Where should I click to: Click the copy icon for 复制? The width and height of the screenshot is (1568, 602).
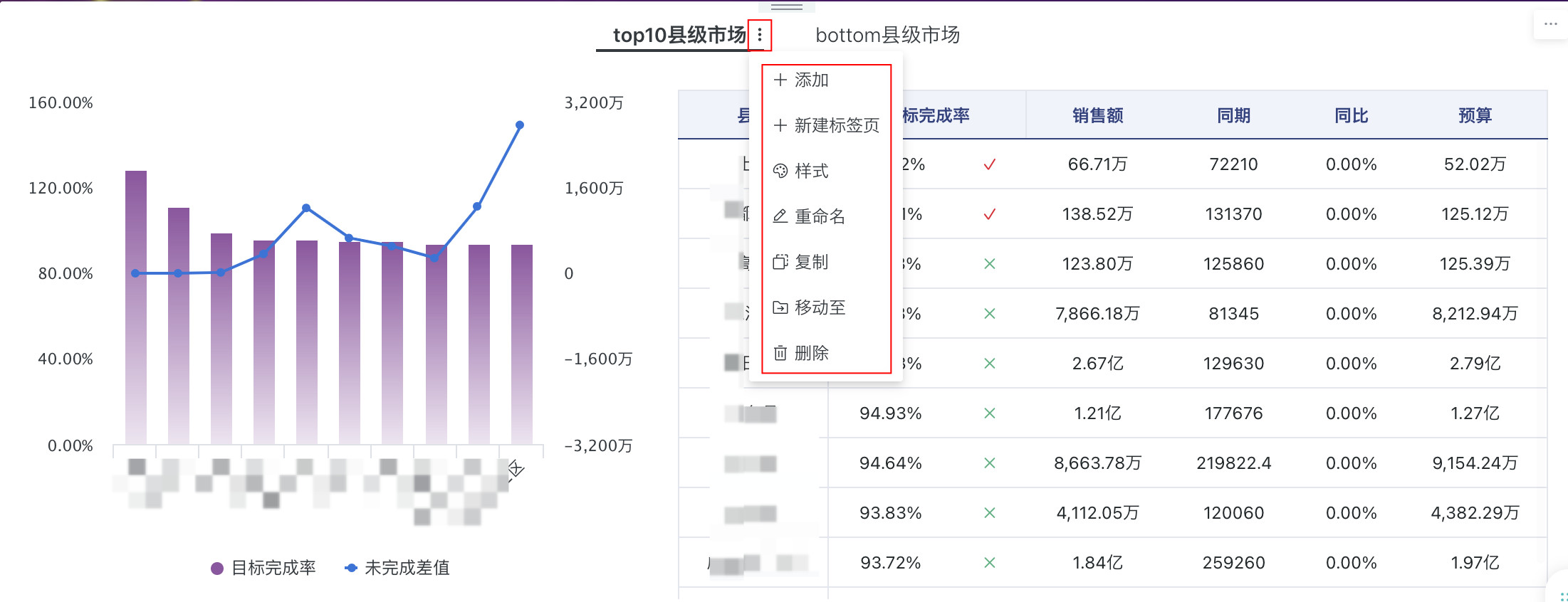(780, 262)
